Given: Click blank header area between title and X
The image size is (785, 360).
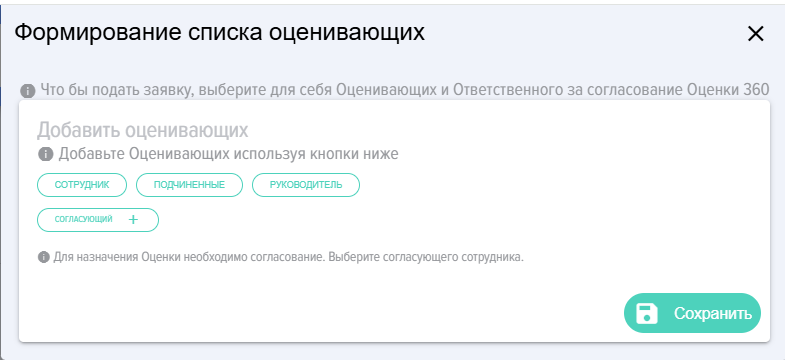Looking at the screenshot, I should coord(586,34).
